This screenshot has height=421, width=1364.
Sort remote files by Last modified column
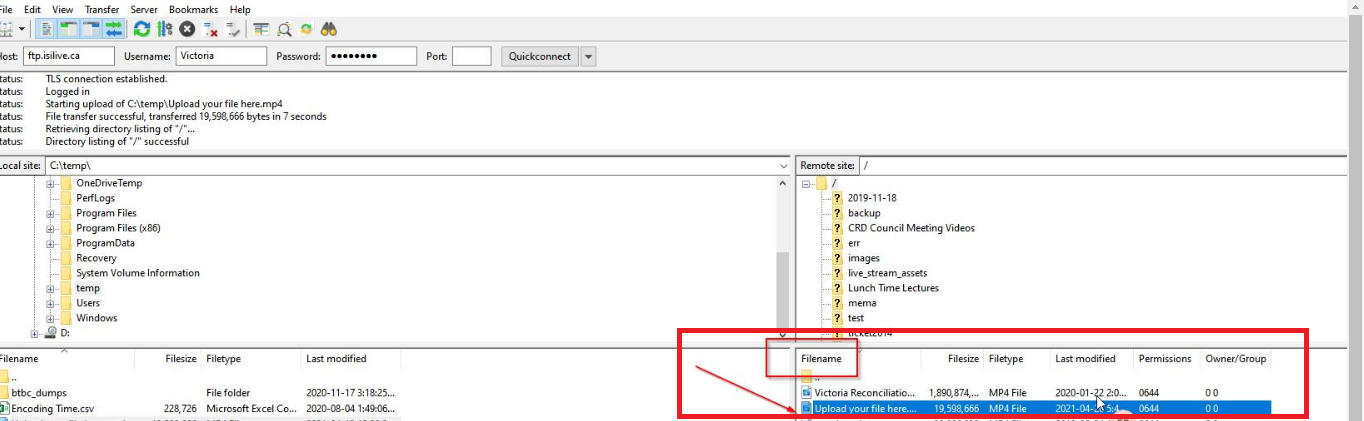click(x=1085, y=358)
